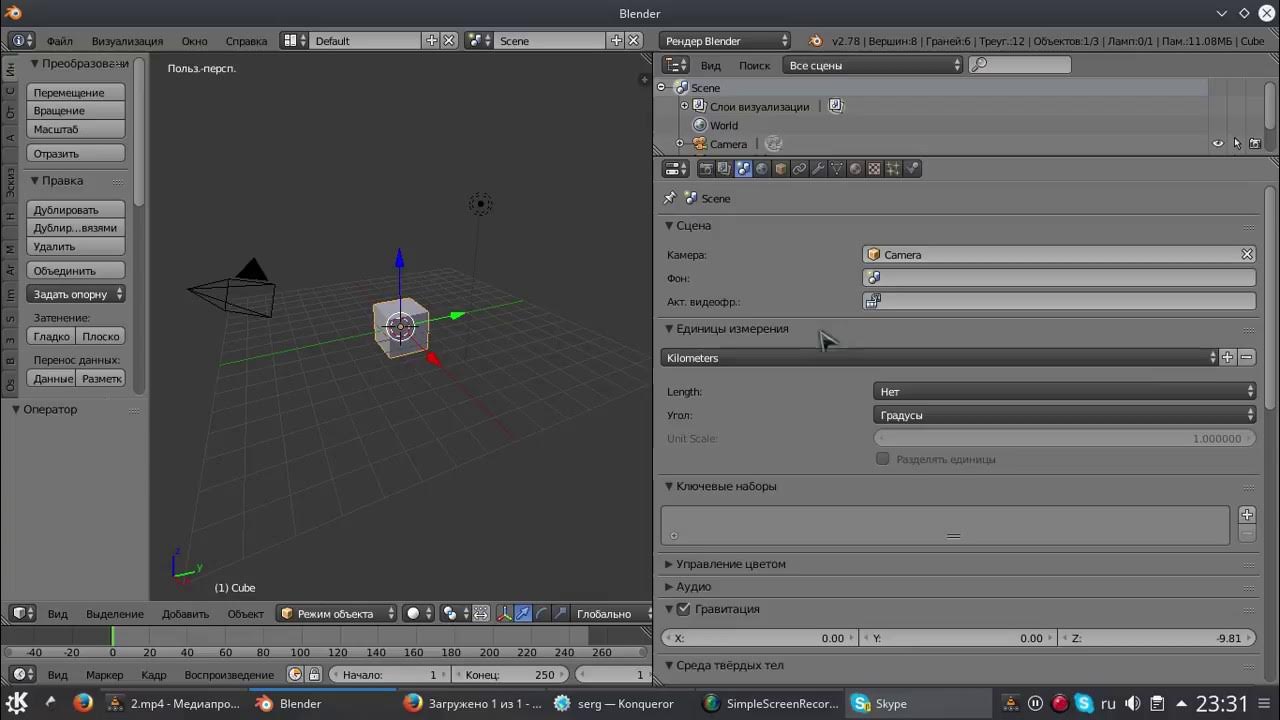Click the Начало frame field showing 1
1280x720 pixels.
click(389, 675)
